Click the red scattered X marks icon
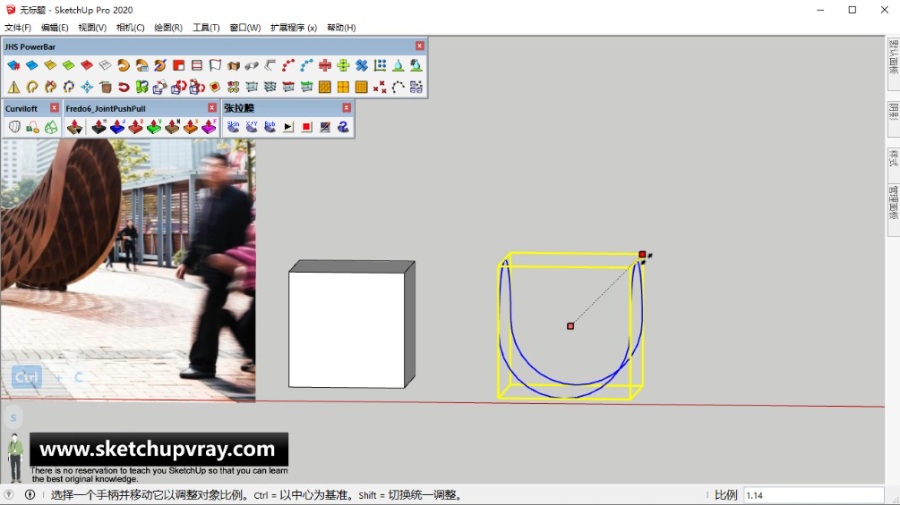900x505 pixels. (x=379, y=87)
